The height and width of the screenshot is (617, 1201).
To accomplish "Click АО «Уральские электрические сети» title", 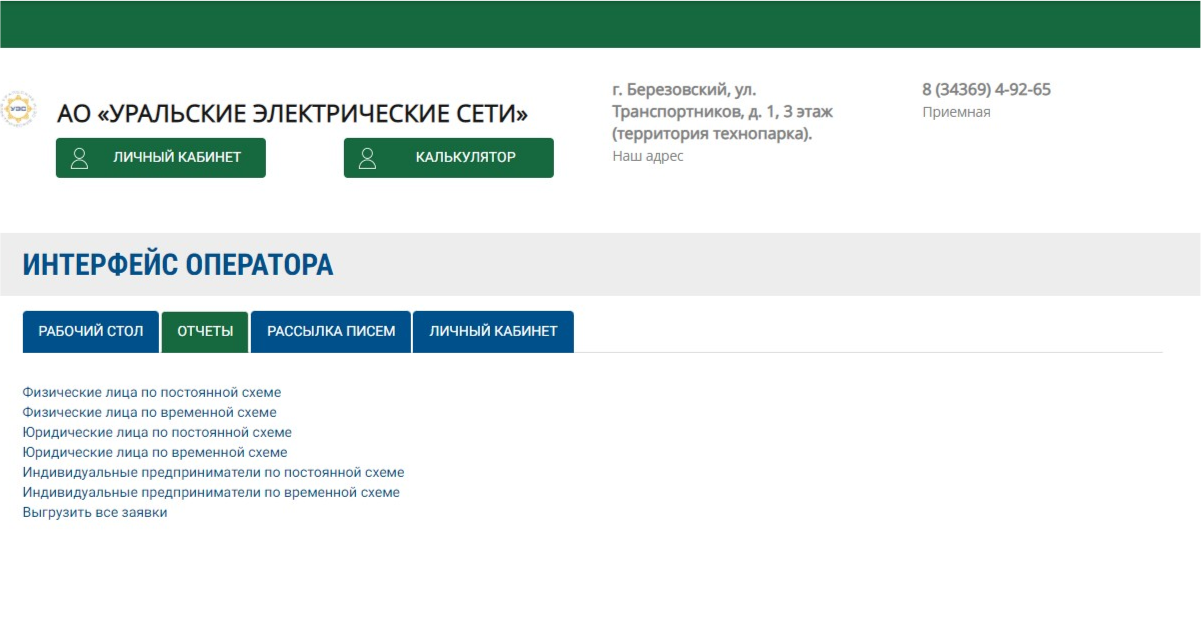I will pyautogui.click(x=293, y=113).
